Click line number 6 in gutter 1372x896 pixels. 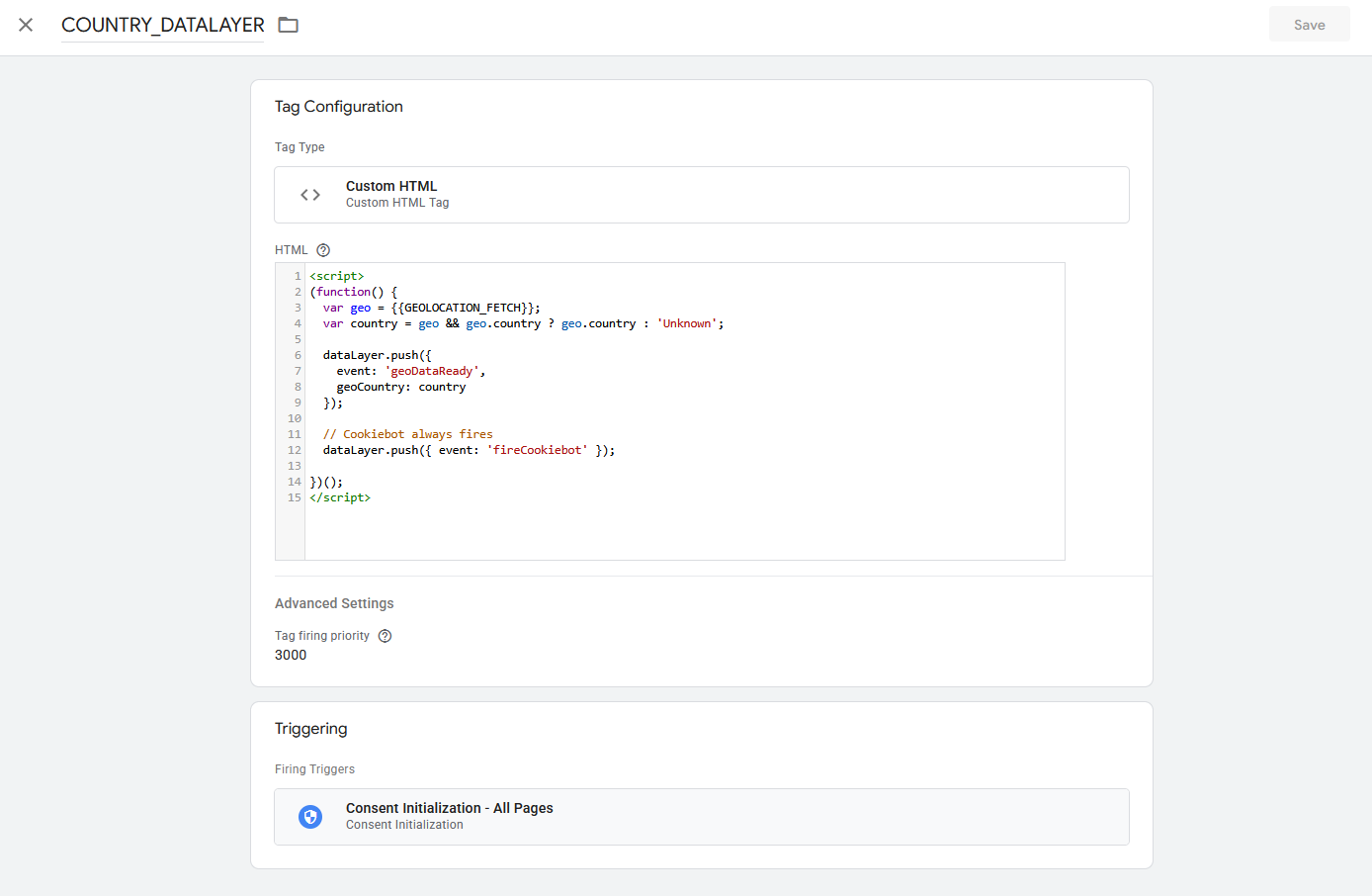click(298, 355)
